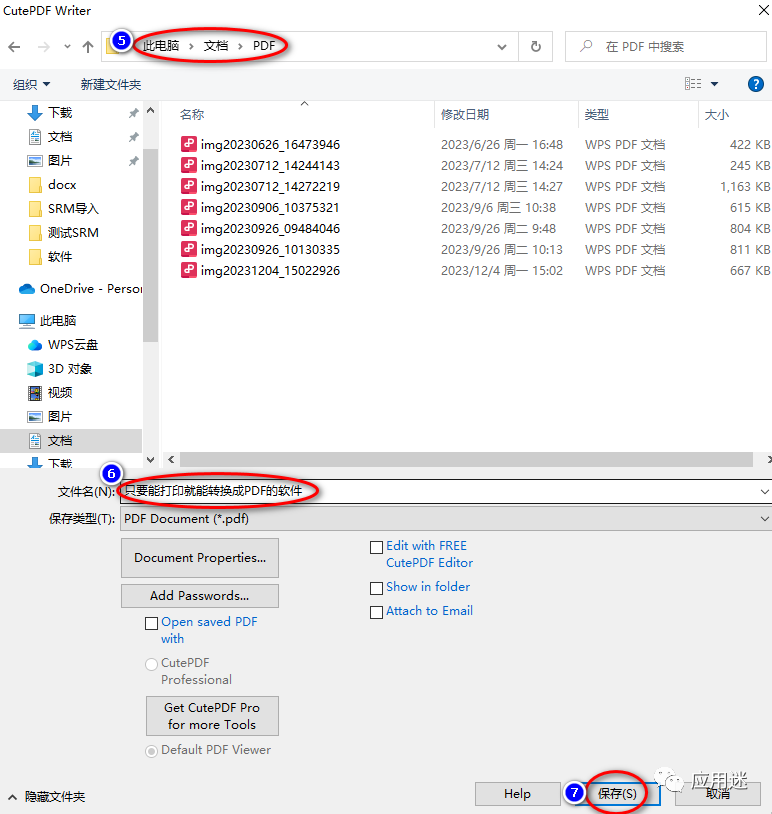Click the Help button
The width and height of the screenshot is (772, 814).
517,793
